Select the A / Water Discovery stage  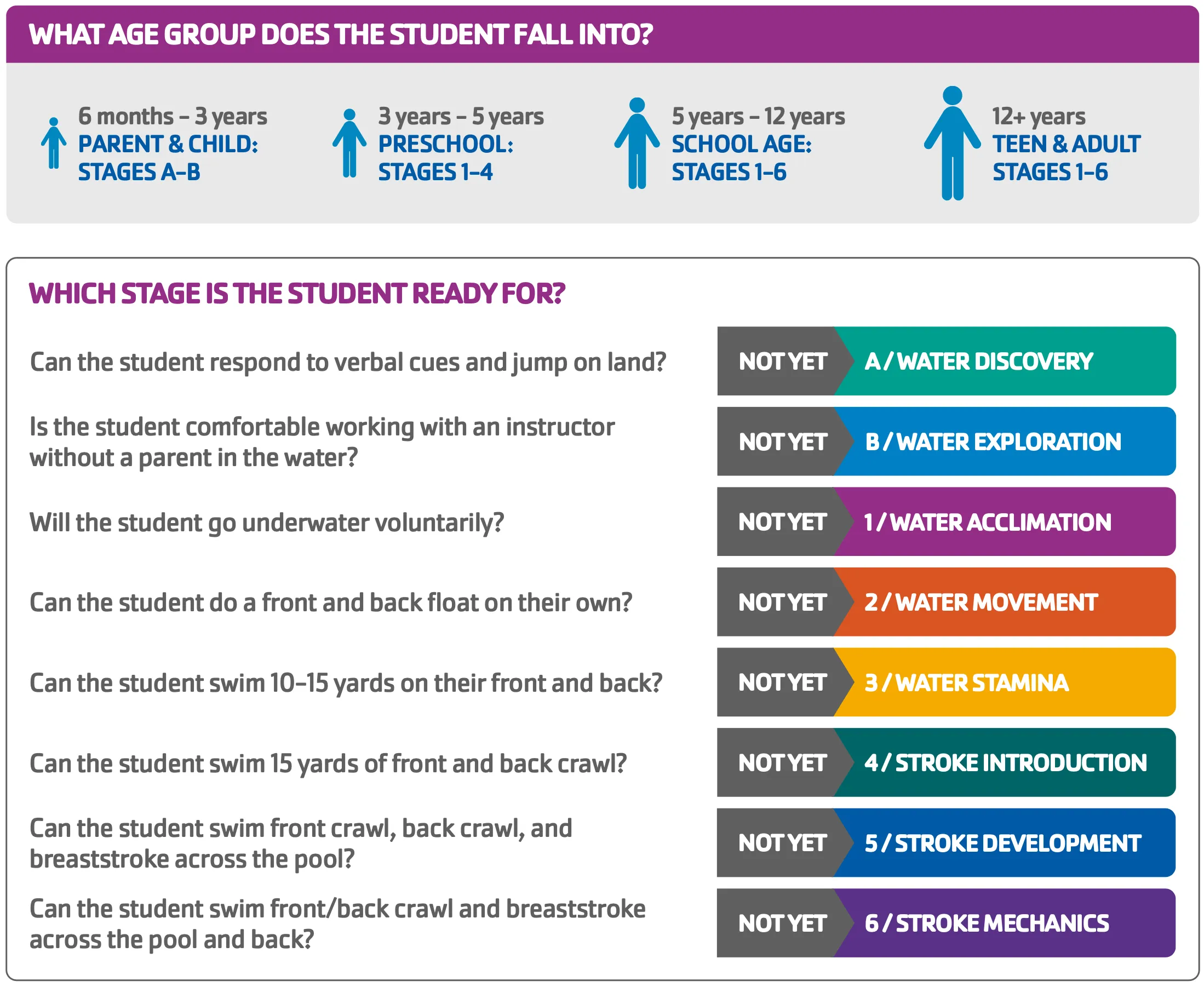[x=1004, y=361]
